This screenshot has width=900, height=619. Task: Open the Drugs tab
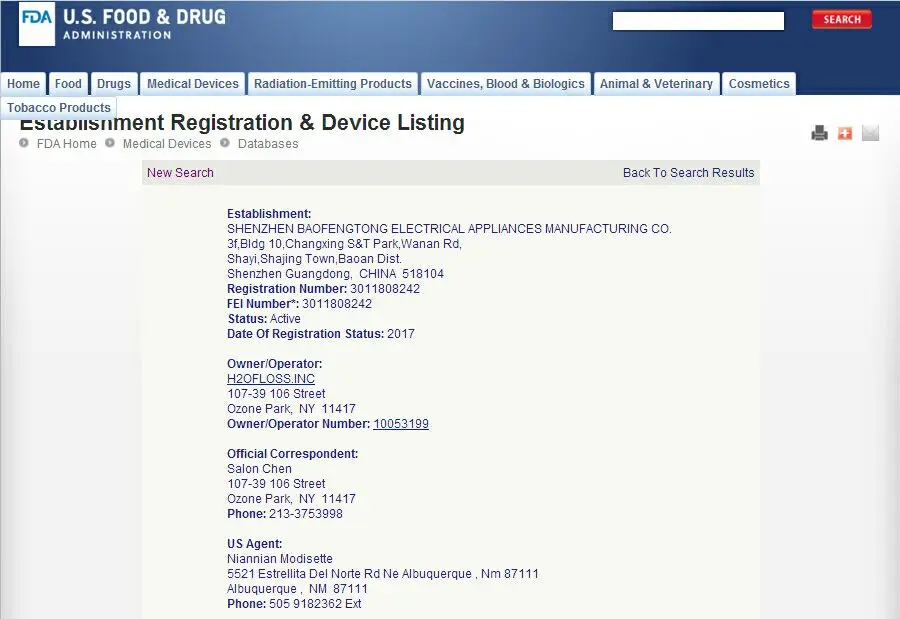(114, 84)
